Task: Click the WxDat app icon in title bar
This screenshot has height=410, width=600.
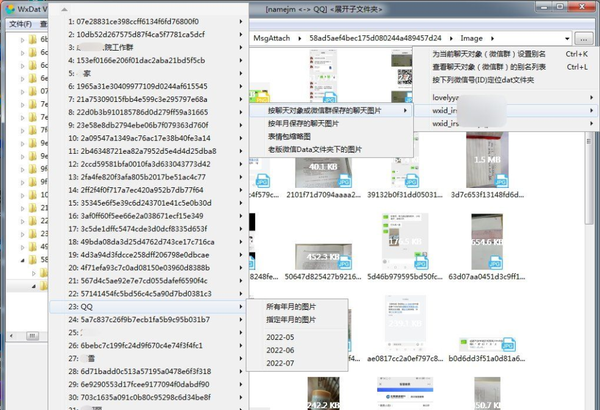Action: (10, 9)
